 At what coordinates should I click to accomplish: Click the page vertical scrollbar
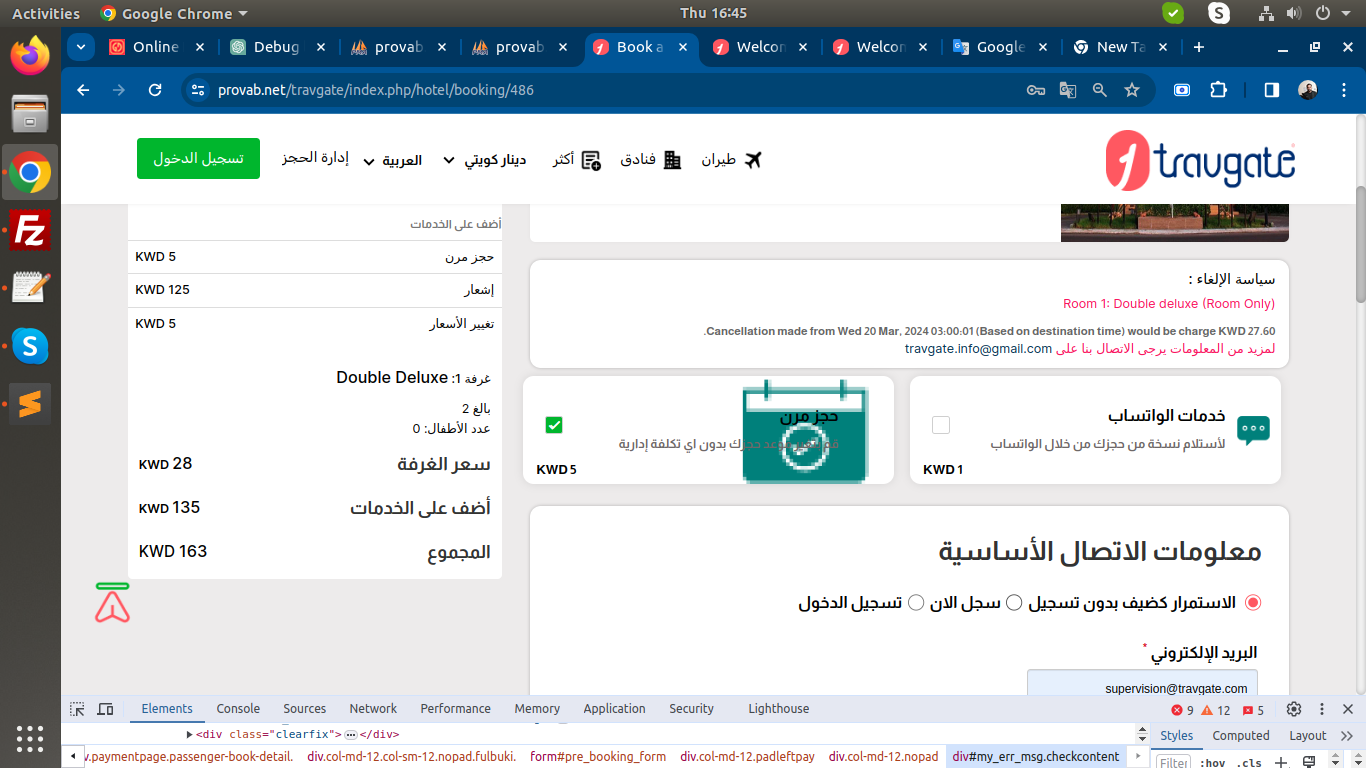tap(1360, 245)
